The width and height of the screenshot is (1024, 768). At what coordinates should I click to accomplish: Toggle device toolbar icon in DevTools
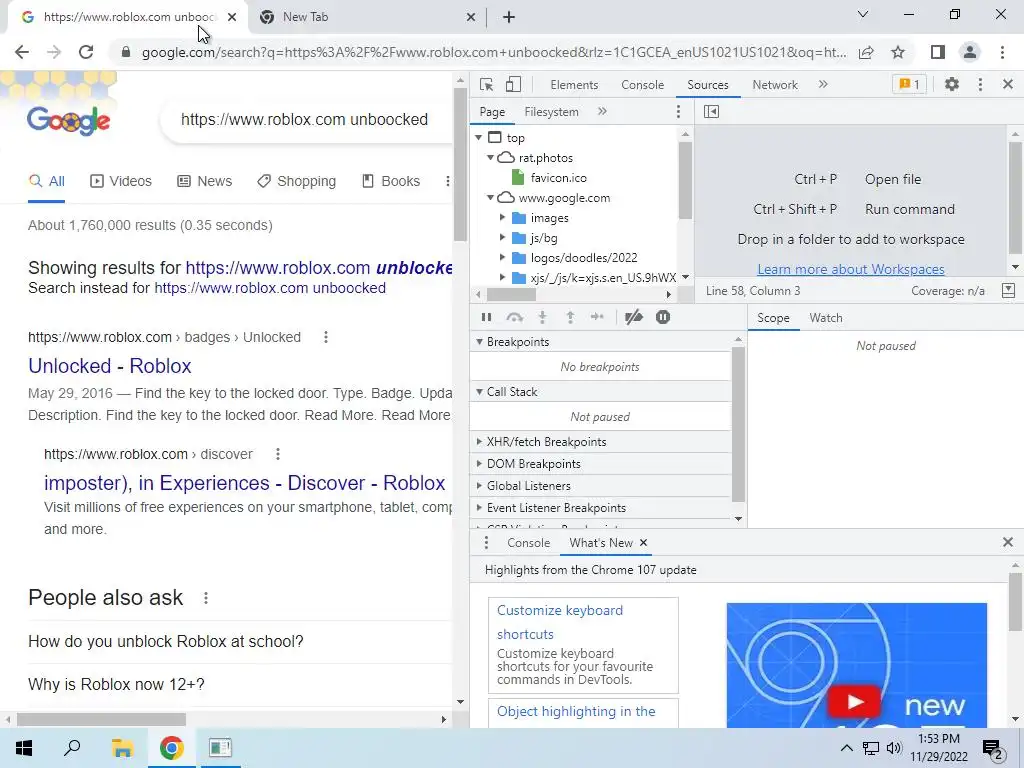point(513,84)
